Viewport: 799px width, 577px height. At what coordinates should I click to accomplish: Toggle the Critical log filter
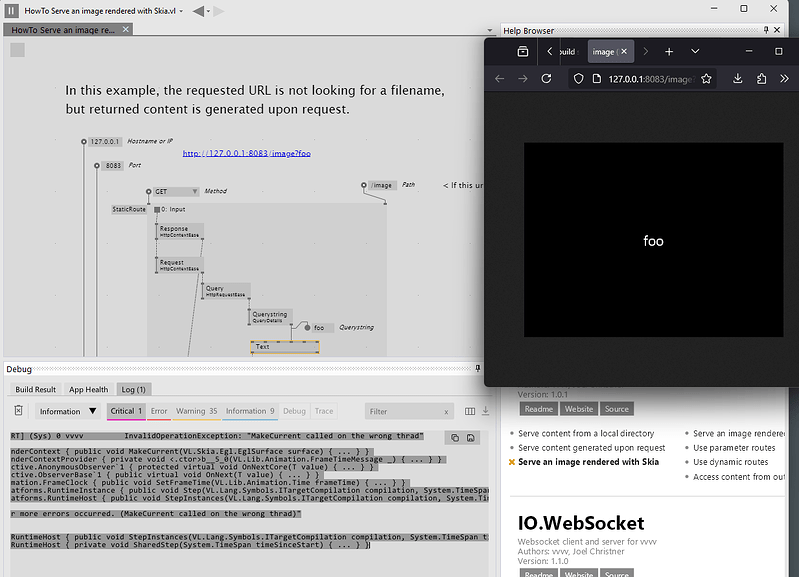click(x=127, y=411)
